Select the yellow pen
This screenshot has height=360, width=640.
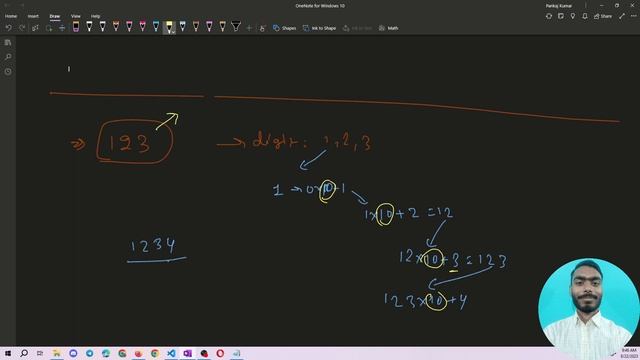pos(169,27)
